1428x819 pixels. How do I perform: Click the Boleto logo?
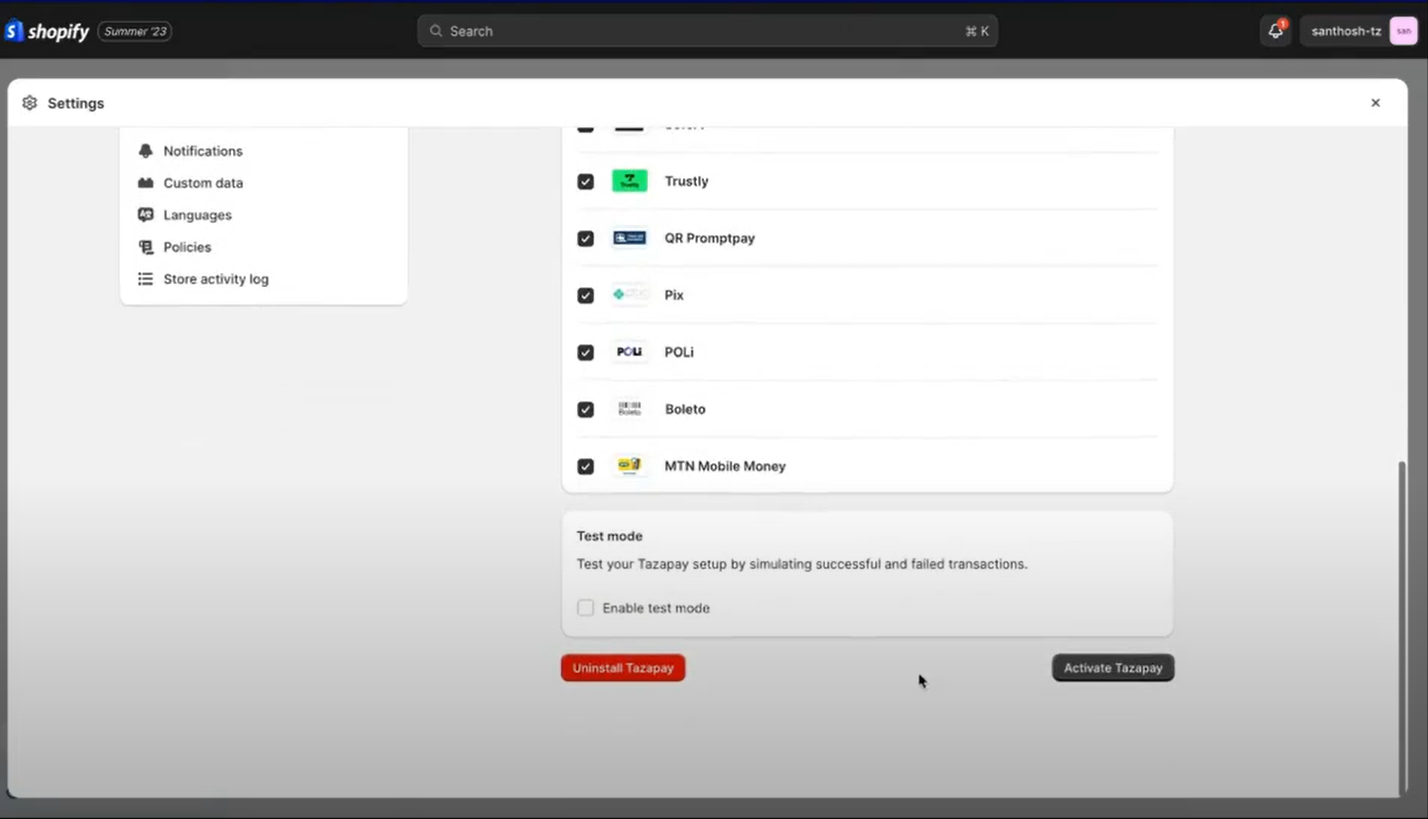coord(630,409)
